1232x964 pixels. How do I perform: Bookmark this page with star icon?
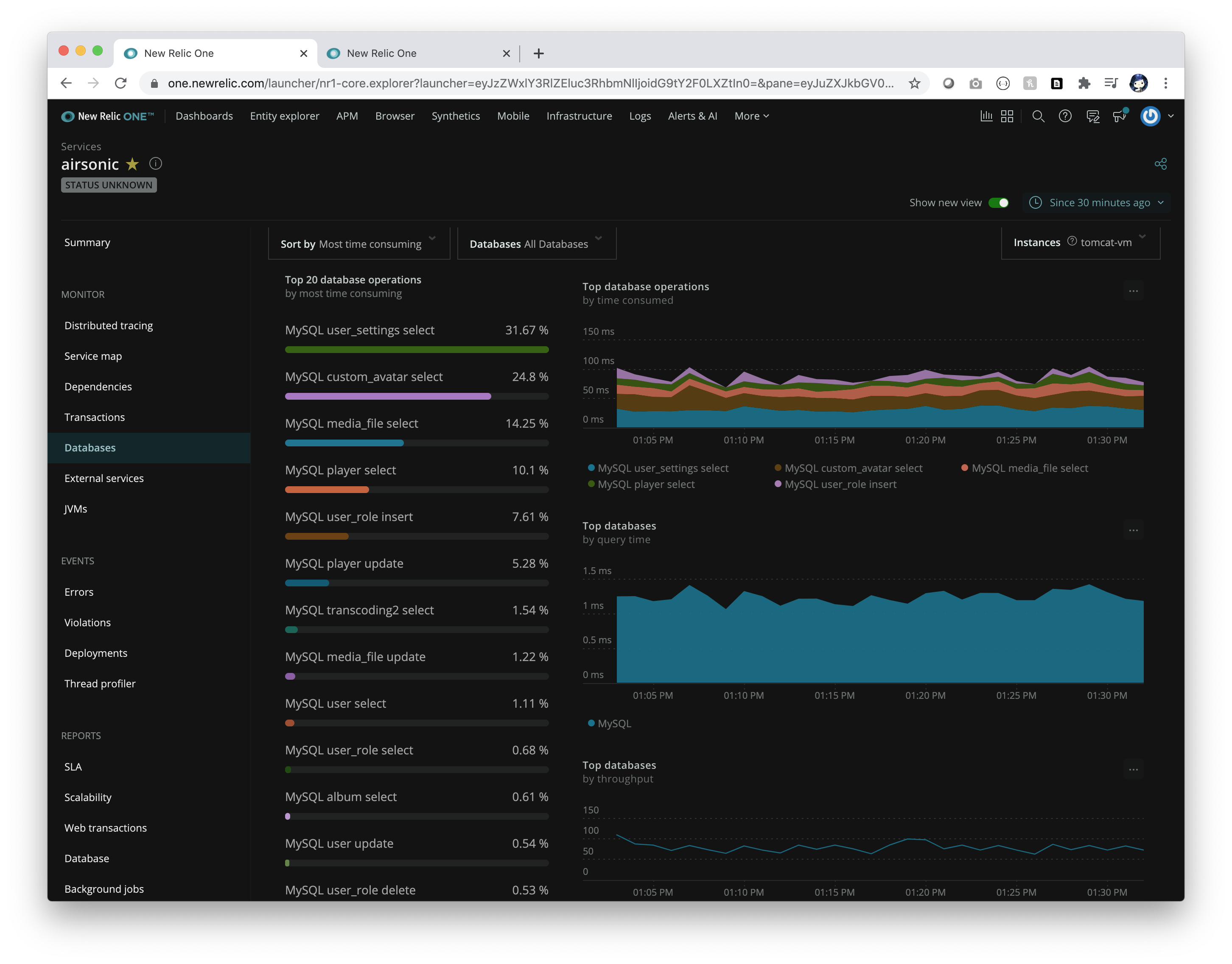tap(914, 84)
